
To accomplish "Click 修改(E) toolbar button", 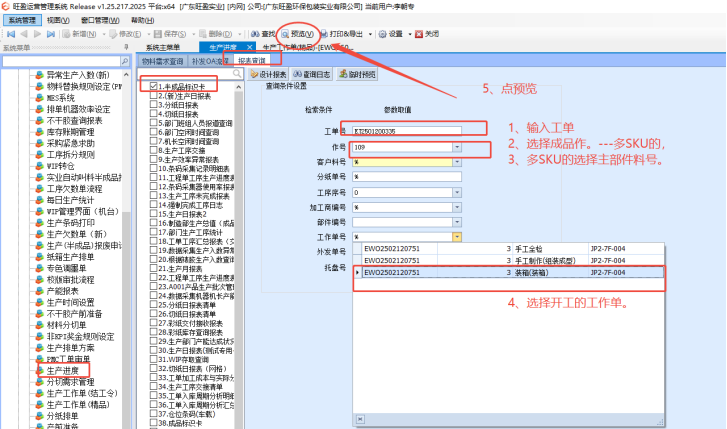I will pyautogui.click(x=125, y=34).
